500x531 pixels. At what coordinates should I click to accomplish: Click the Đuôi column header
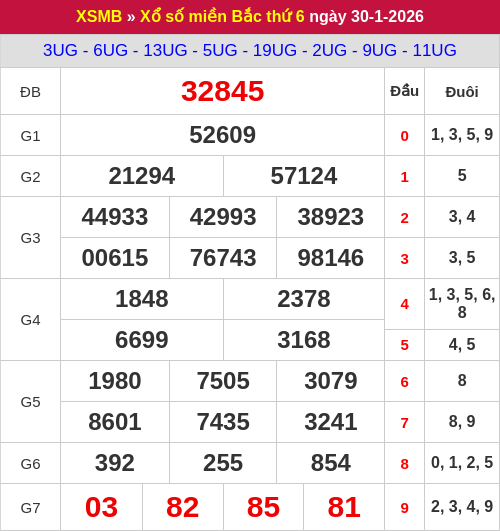coord(462,92)
